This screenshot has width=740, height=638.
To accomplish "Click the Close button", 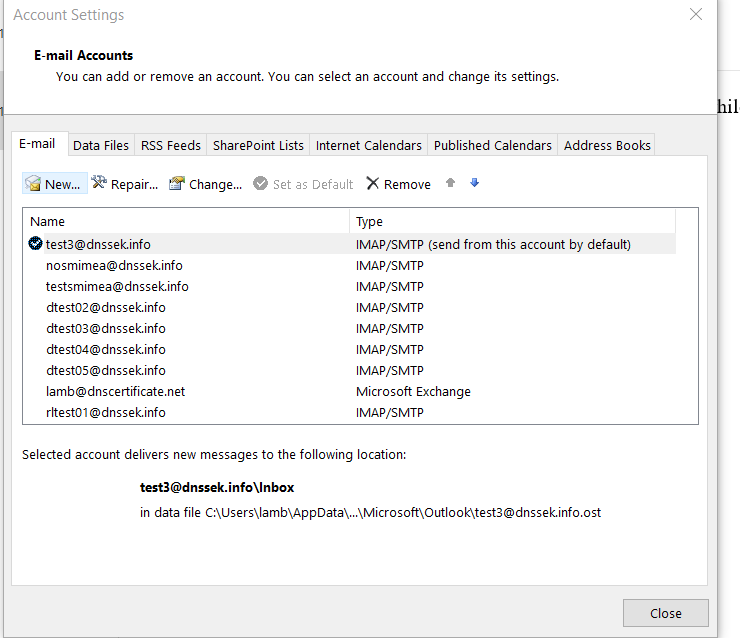I will pos(665,613).
